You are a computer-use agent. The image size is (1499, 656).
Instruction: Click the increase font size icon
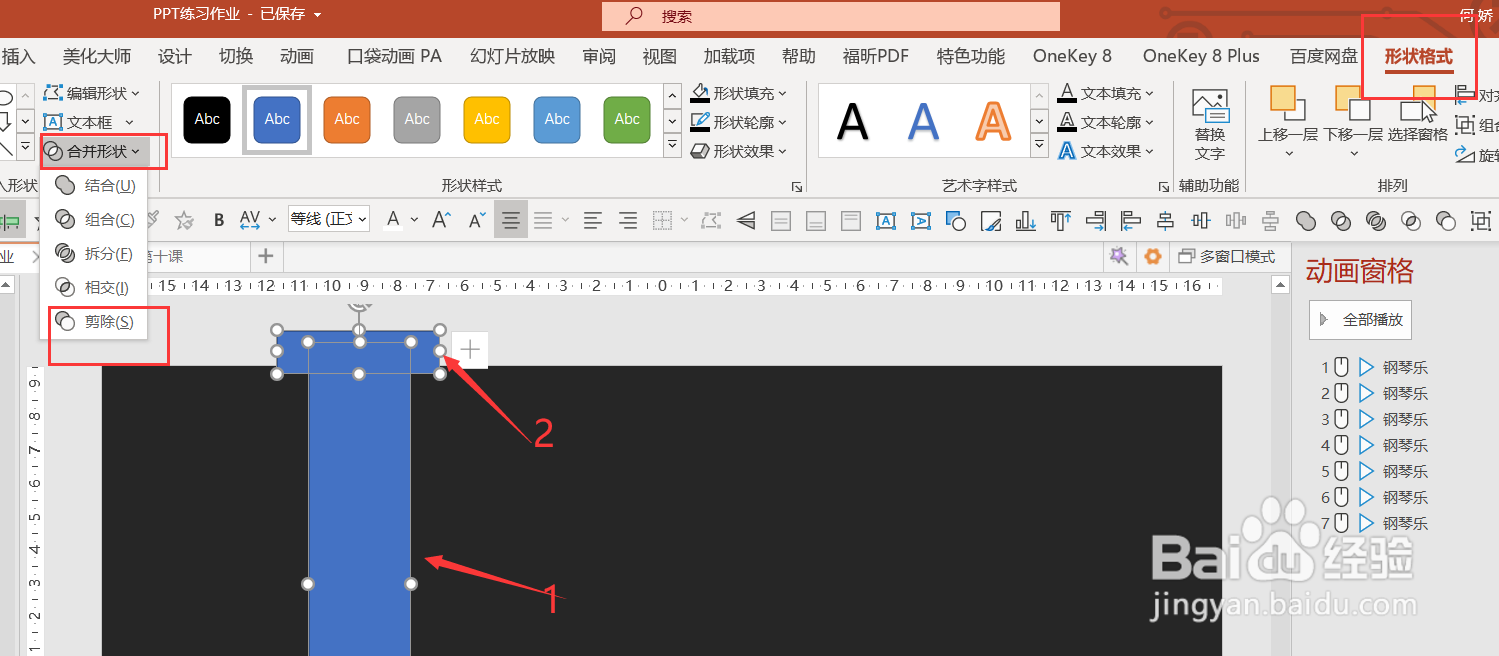click(x=441, y=220)
